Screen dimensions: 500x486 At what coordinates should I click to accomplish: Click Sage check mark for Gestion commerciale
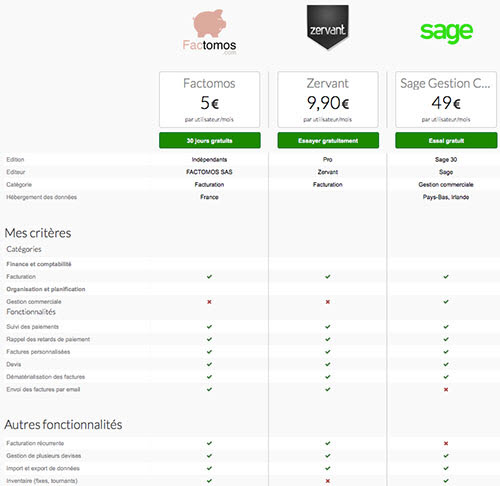pos(446,302)
